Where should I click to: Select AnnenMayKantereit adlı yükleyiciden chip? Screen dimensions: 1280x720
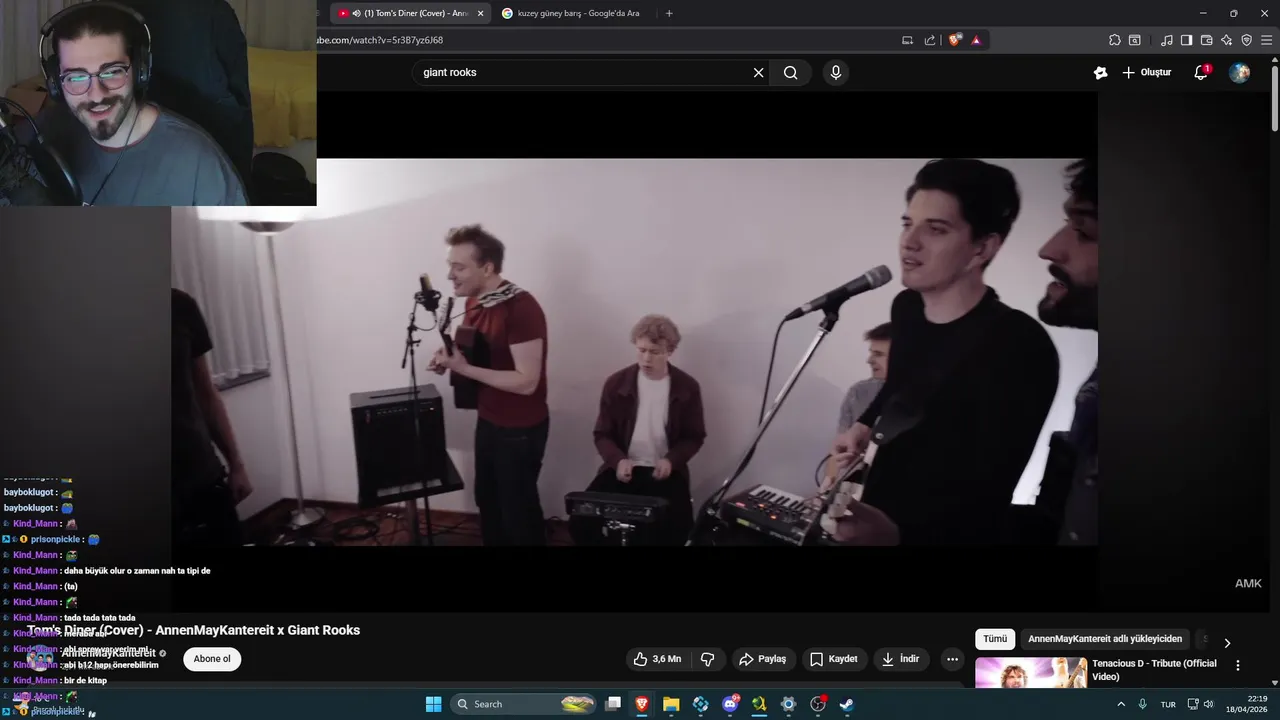click(1105, 639)
